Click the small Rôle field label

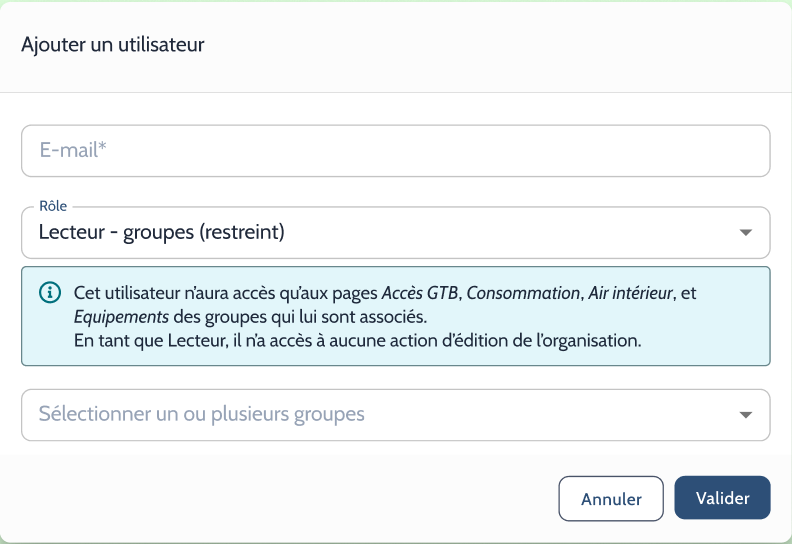(x=53, y=206)
